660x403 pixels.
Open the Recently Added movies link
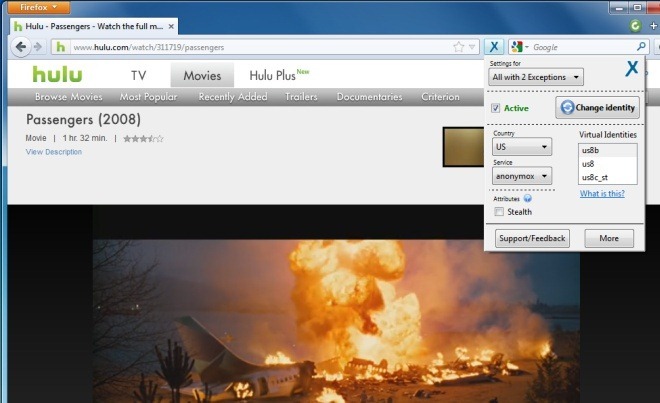click(x=233, y=97)
